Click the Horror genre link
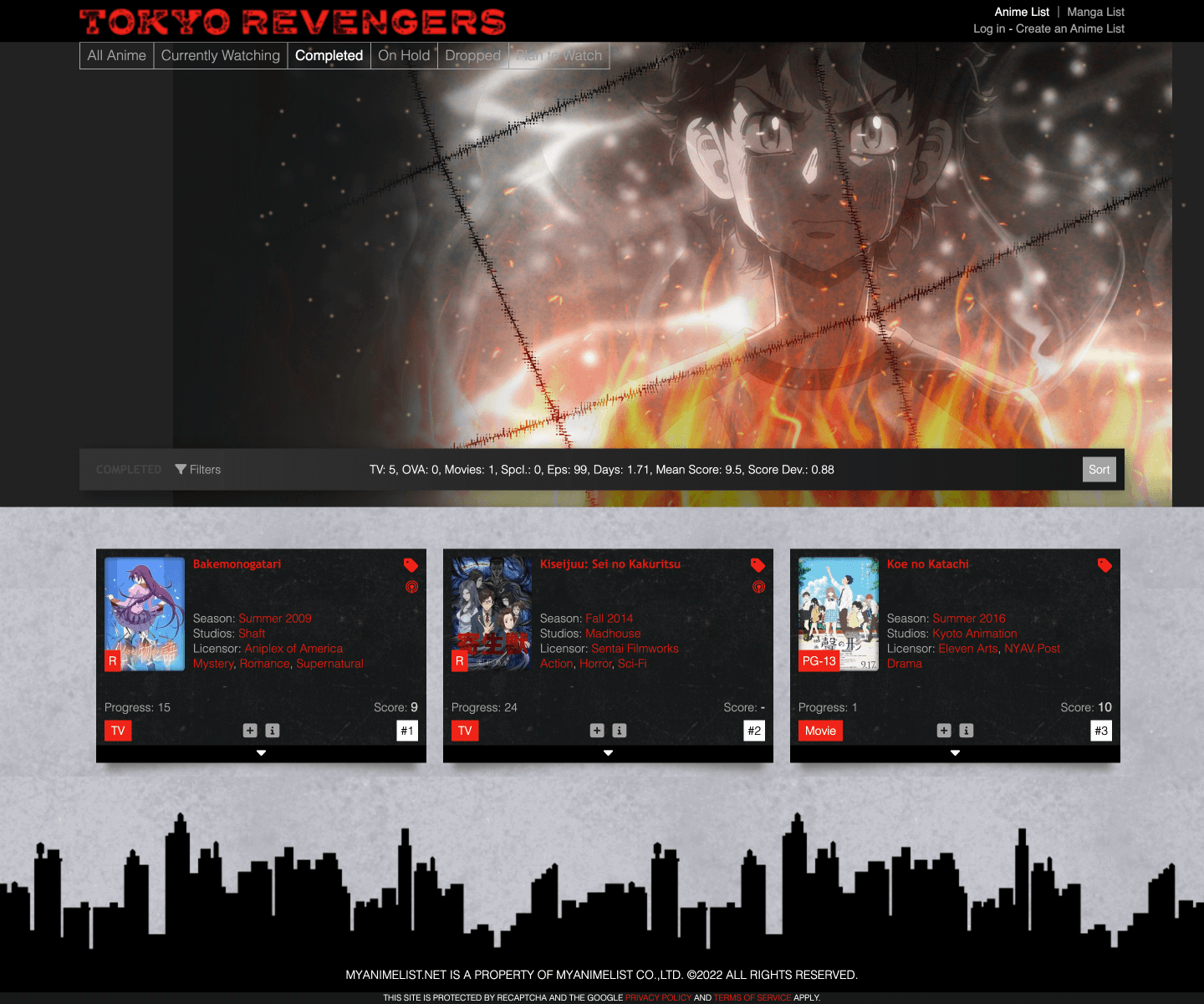 596,664
